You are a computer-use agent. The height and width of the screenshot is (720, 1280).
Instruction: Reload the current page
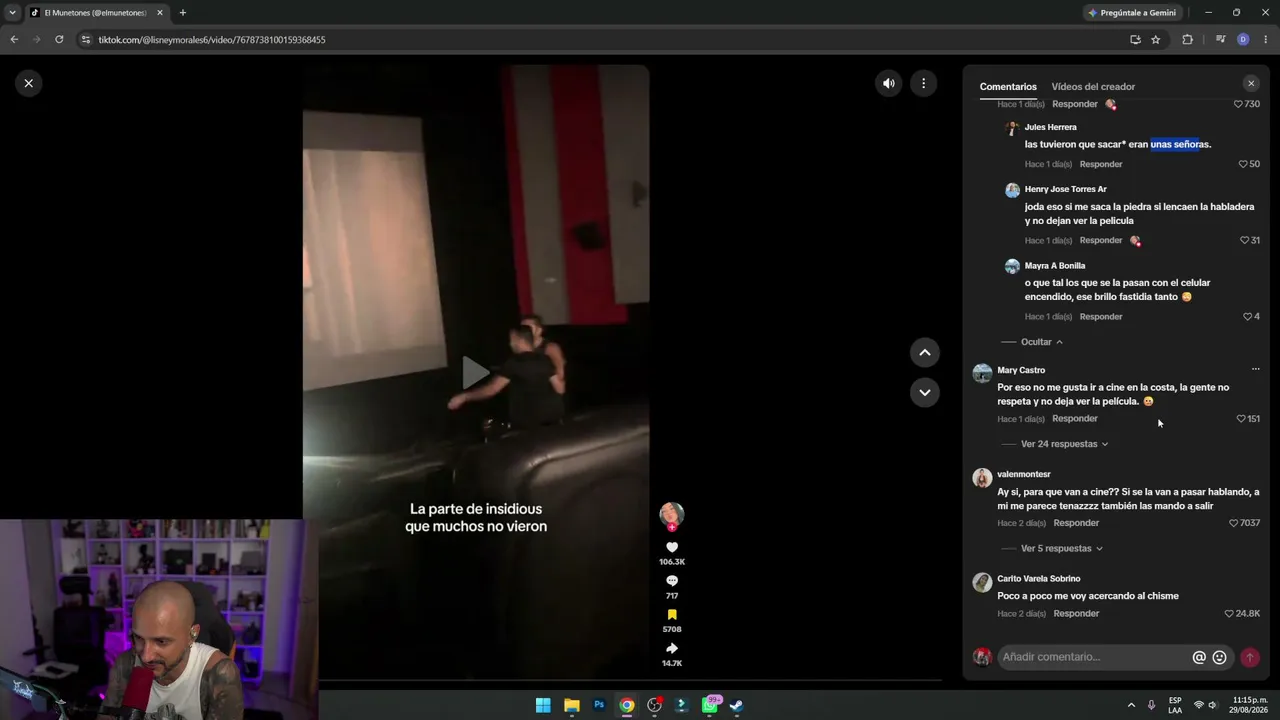point(59,40)
